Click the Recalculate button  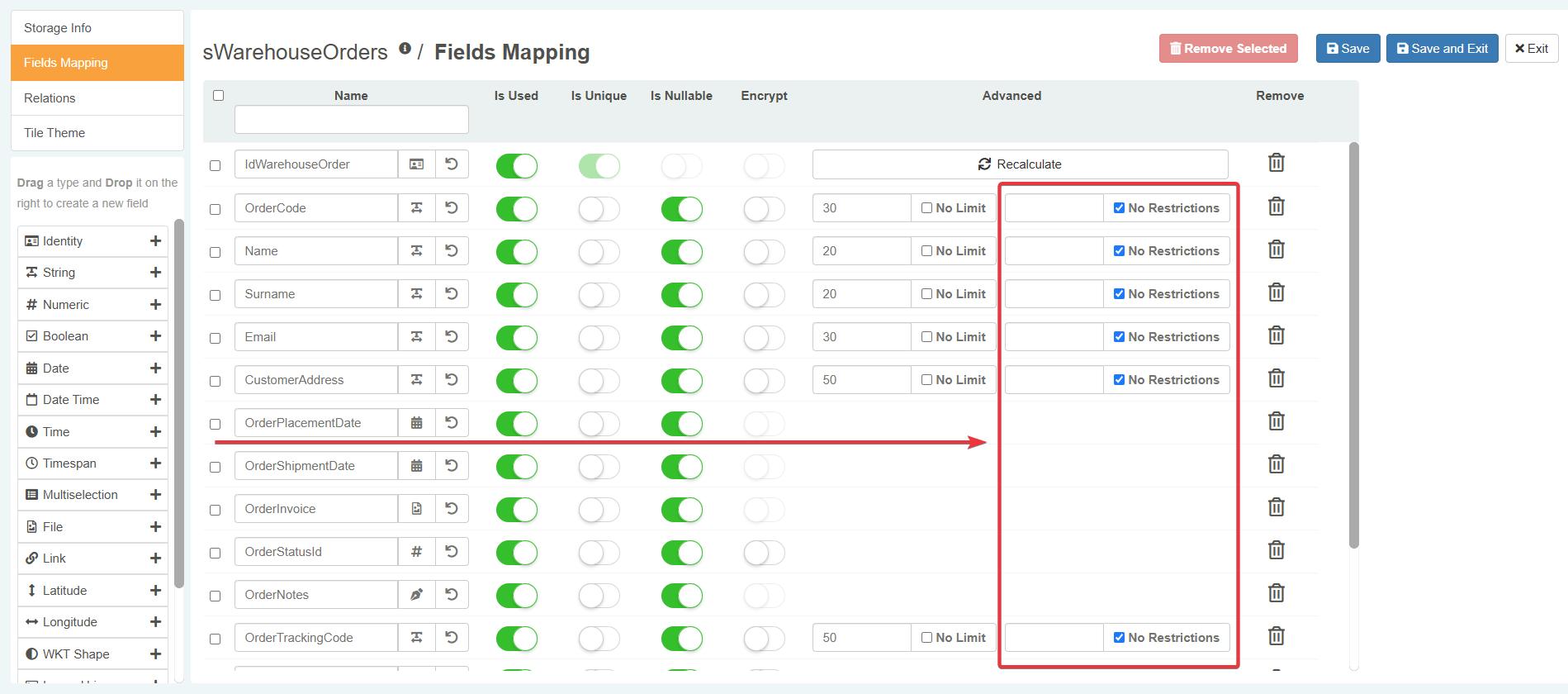(1020, 164)
